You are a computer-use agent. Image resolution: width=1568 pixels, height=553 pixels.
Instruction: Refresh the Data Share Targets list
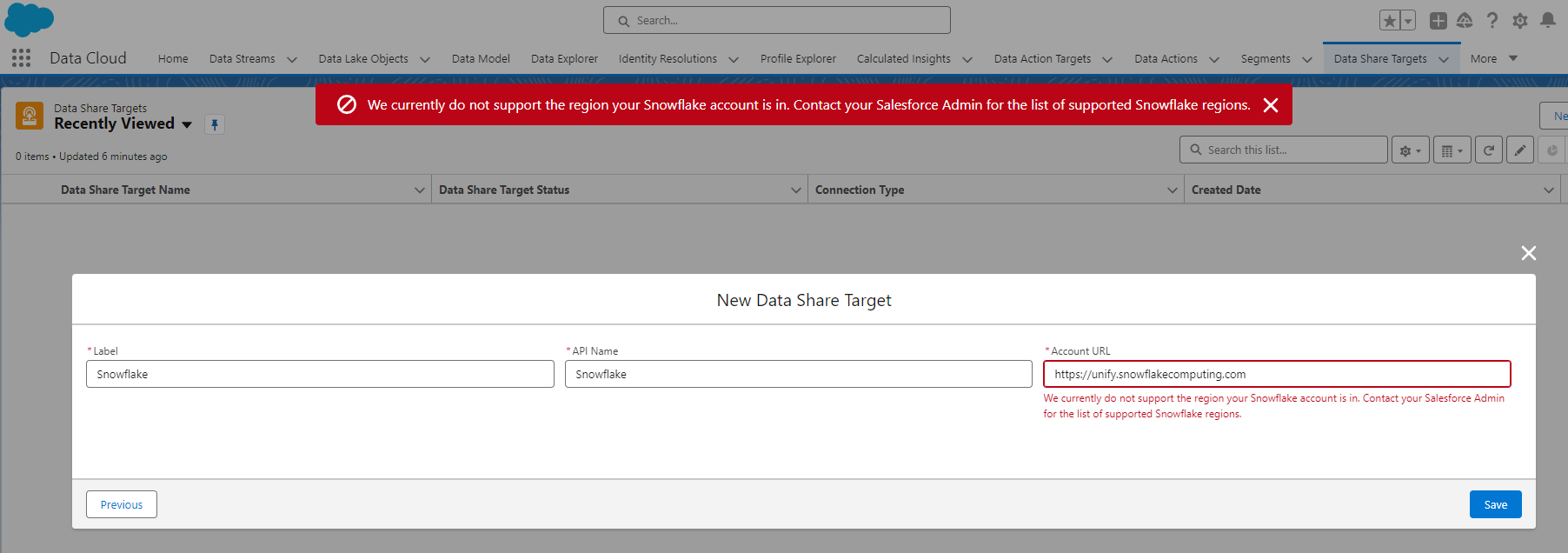[x=1489, y=150]
